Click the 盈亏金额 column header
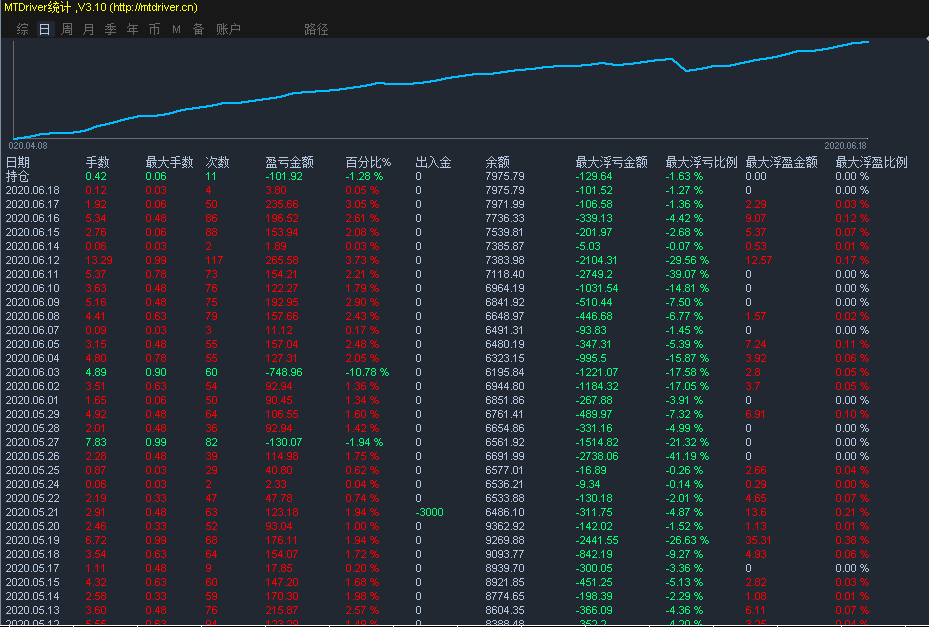Screen dimensions: 929x627 tap(289, 162)
